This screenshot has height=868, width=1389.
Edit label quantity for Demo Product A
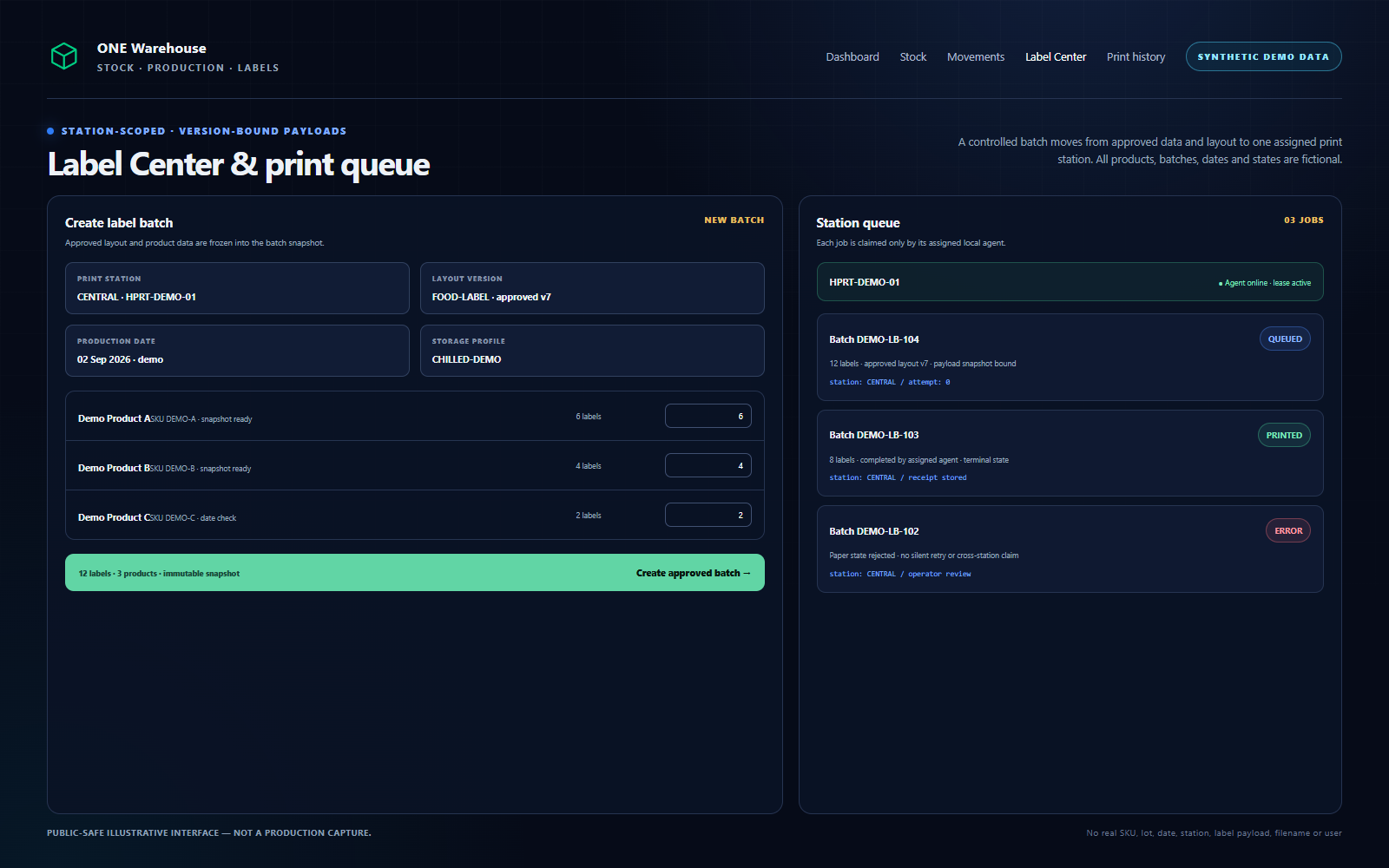(708, 416)
